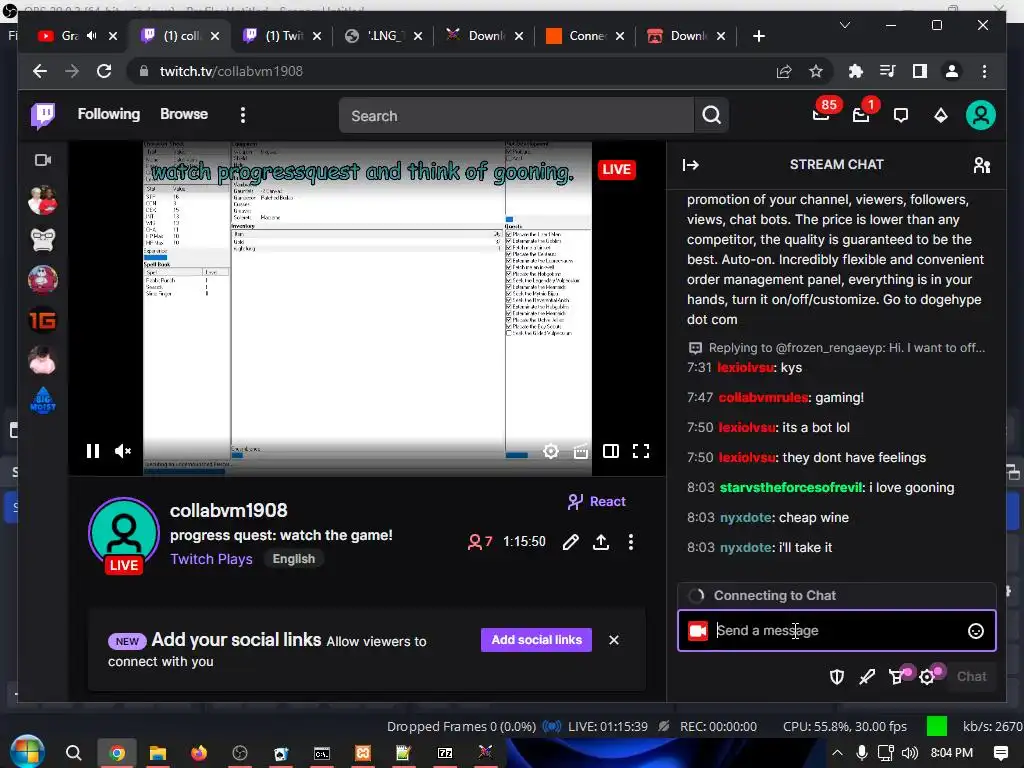Open stream options three-dot menu
The height and width of the screenshot is (768, 1024).
pyautogui.click(x=631, y=542)
